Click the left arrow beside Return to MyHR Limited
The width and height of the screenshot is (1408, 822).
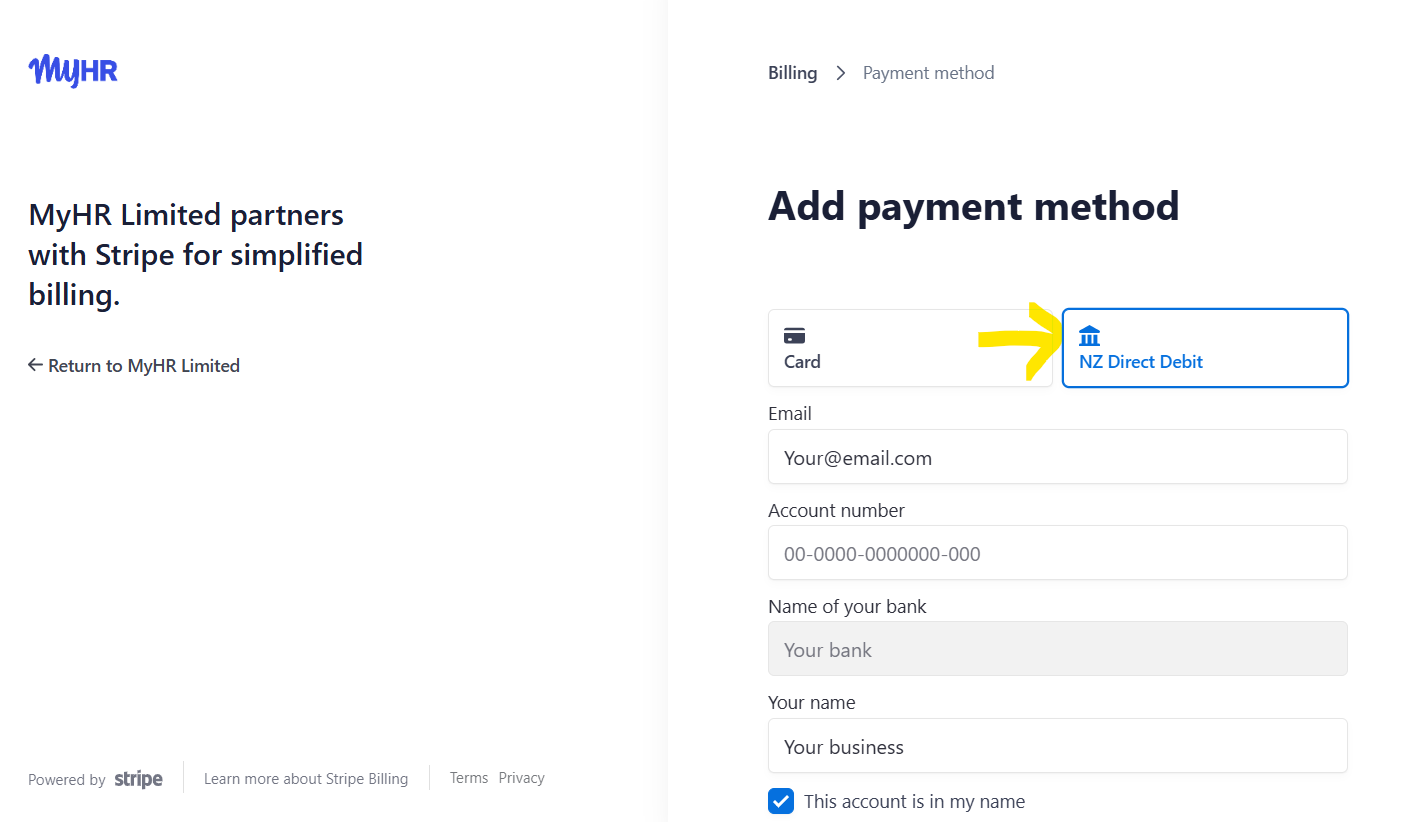point(34,365)
